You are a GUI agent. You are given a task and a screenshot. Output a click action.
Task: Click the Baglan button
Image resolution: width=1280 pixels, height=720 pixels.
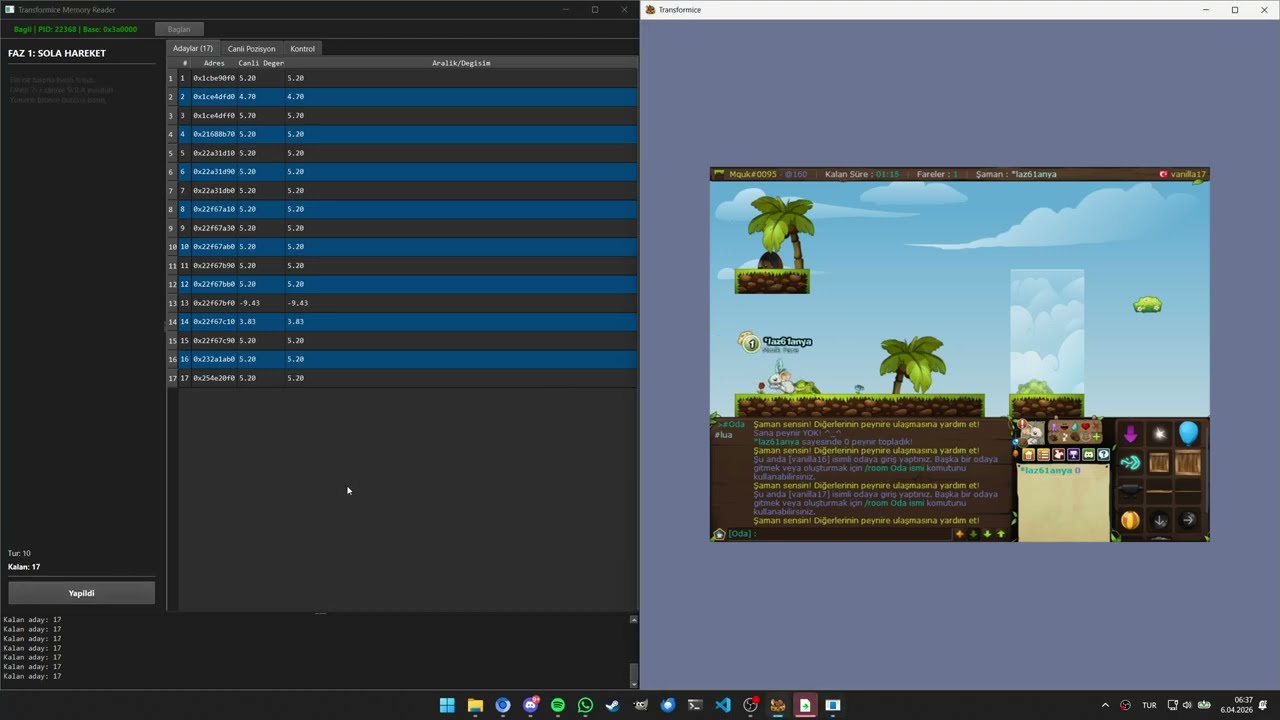[179, 29]
